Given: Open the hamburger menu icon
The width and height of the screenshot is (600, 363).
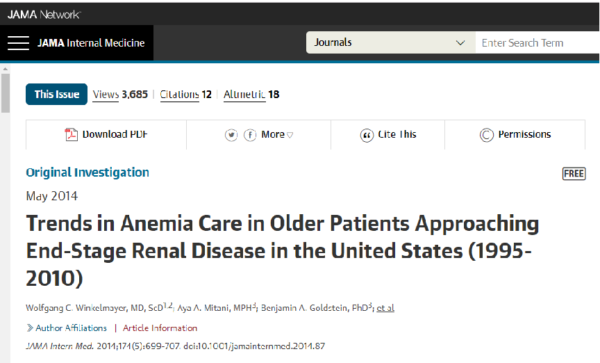Looking at the screenshot, I should pyautogui.click(x=18, y=43).
